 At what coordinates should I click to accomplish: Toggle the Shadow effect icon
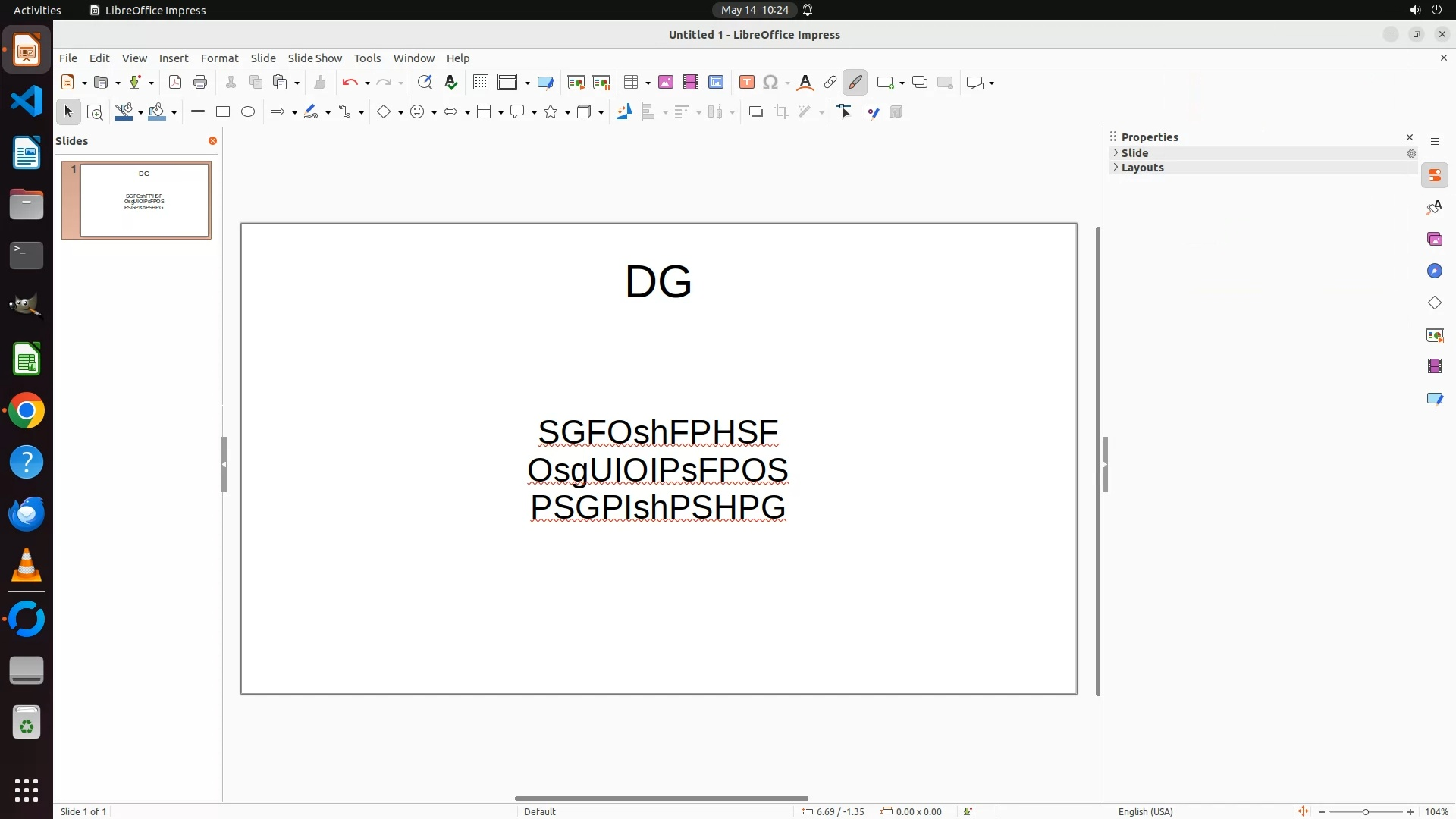[x=755, y=112]
